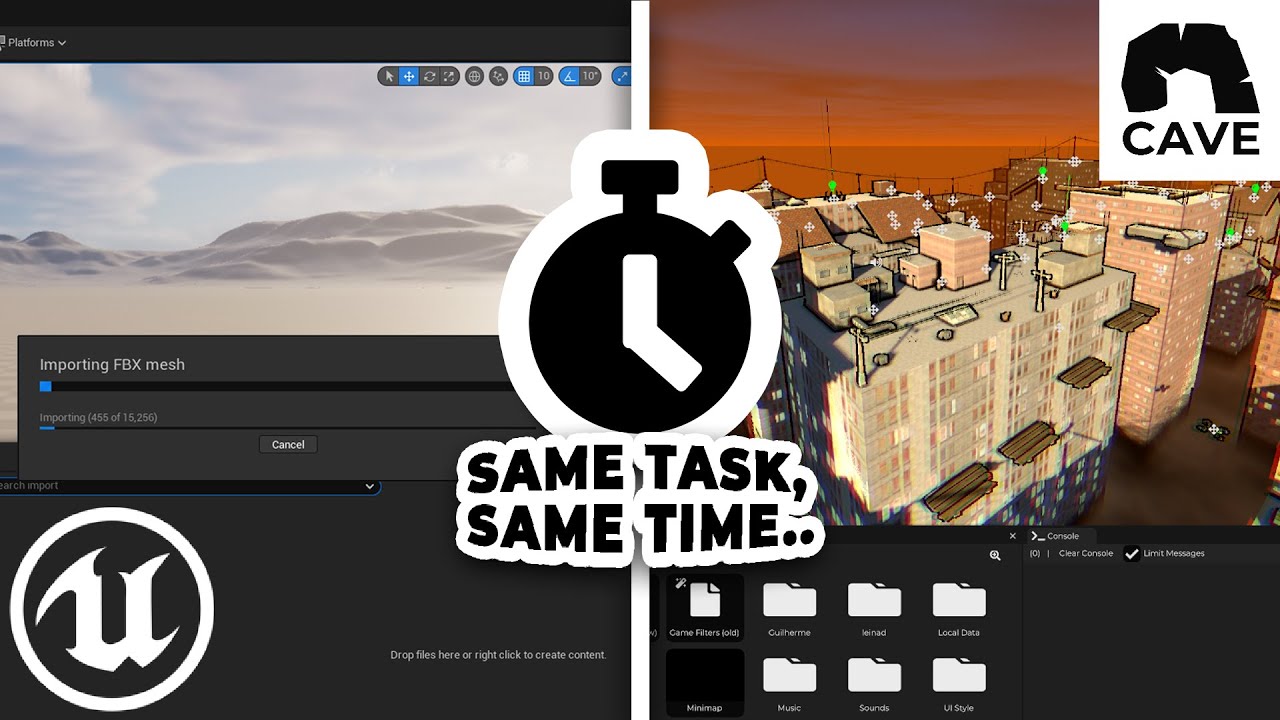
Task: Switch to the Scale gizmo tool
Action: pyautogui.click(x=449, y=76)
